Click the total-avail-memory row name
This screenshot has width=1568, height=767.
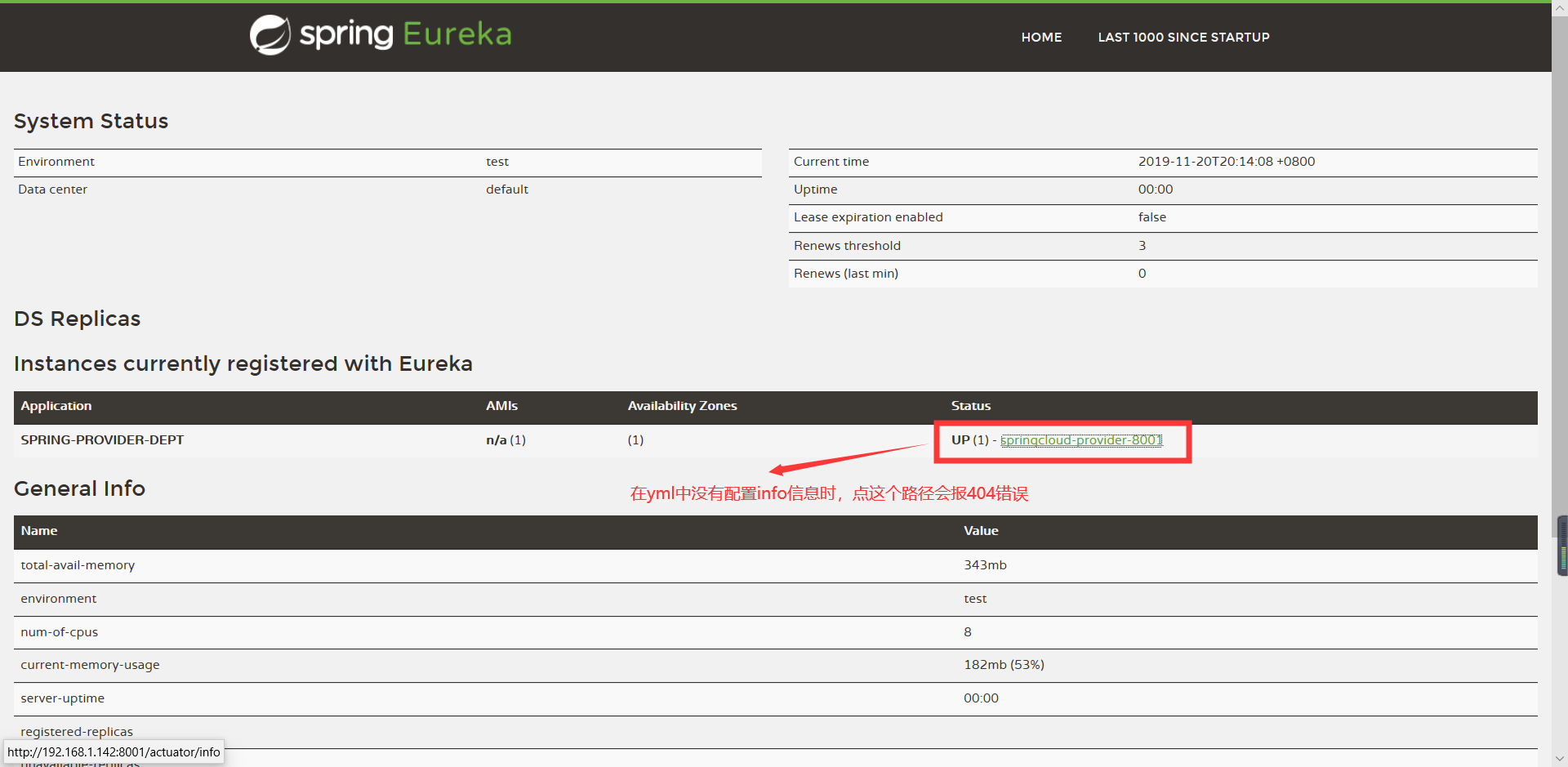pos(78,565)
